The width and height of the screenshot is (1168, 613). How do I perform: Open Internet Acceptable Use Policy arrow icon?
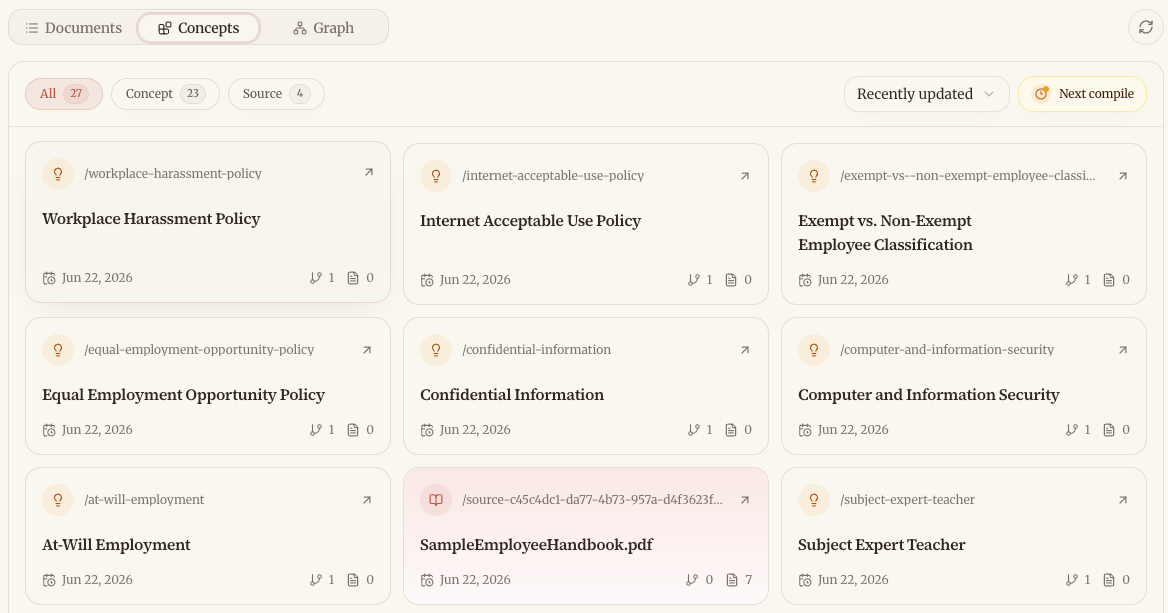[745, 176]
